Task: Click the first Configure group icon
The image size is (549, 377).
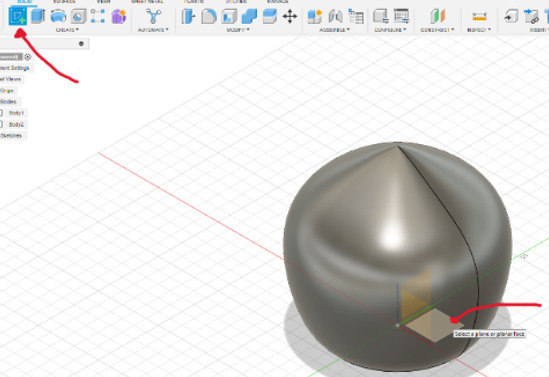Action: (381, 16)
